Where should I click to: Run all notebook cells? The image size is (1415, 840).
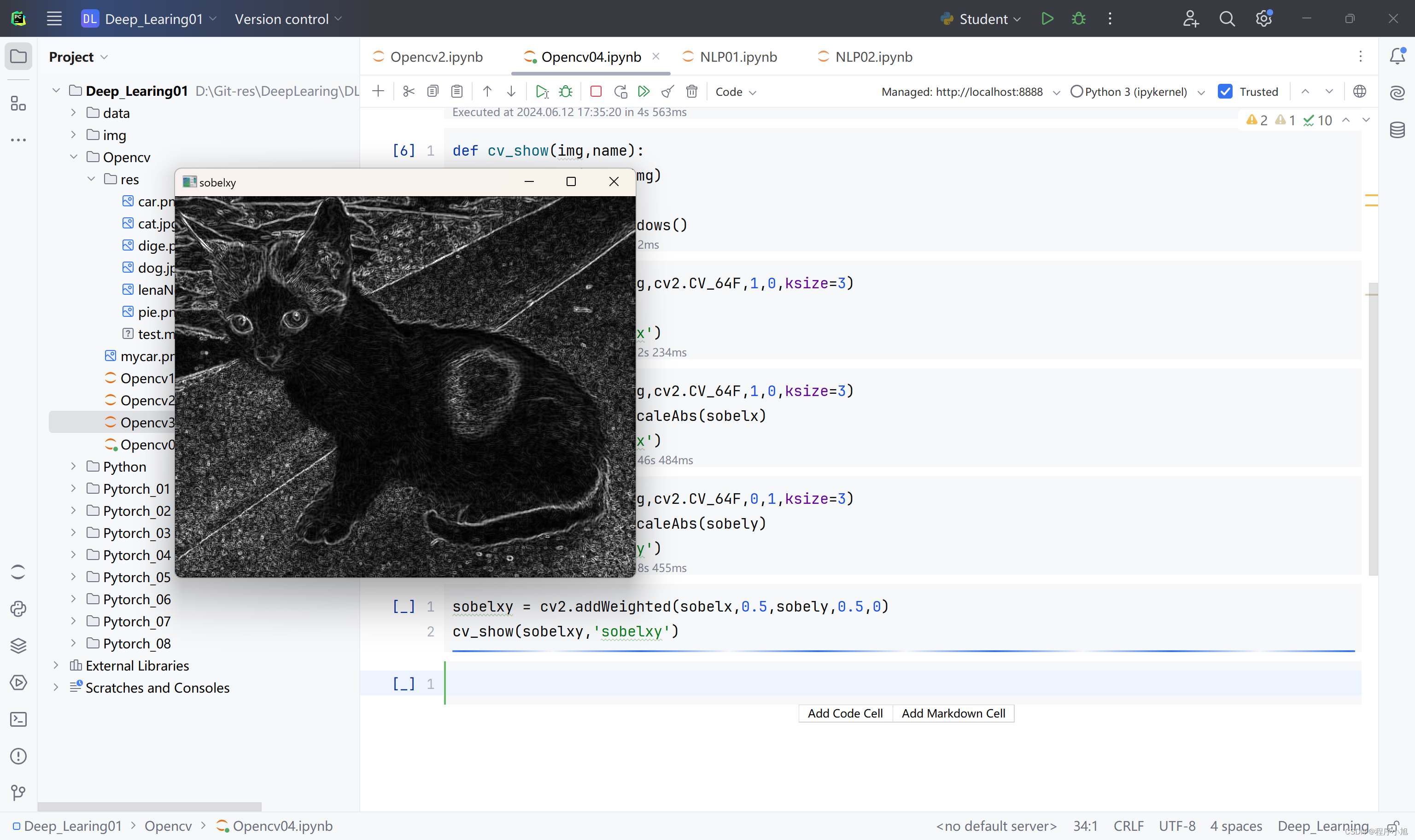coord(643,91)
